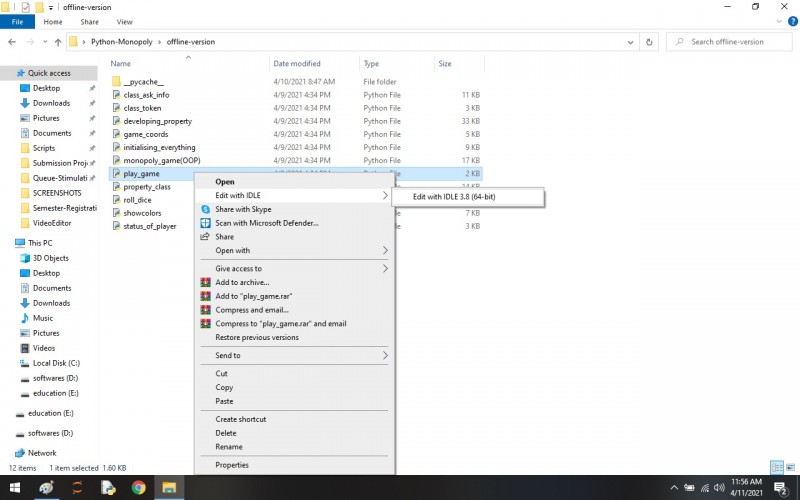This screenshot has width=800, height=500.
Task: Open the address bar history dropdown
Action: pos(631,42)
